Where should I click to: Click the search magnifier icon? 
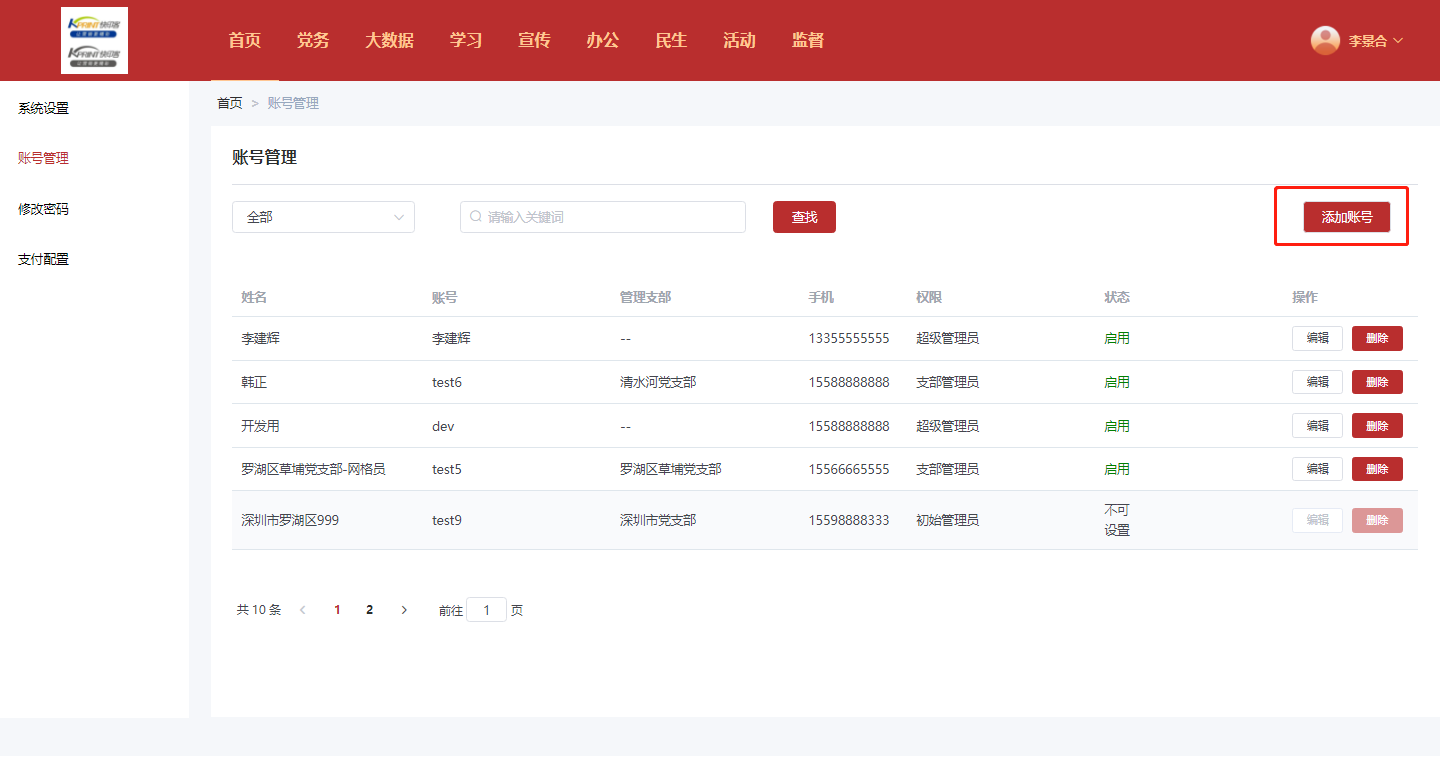click(476, 217)
